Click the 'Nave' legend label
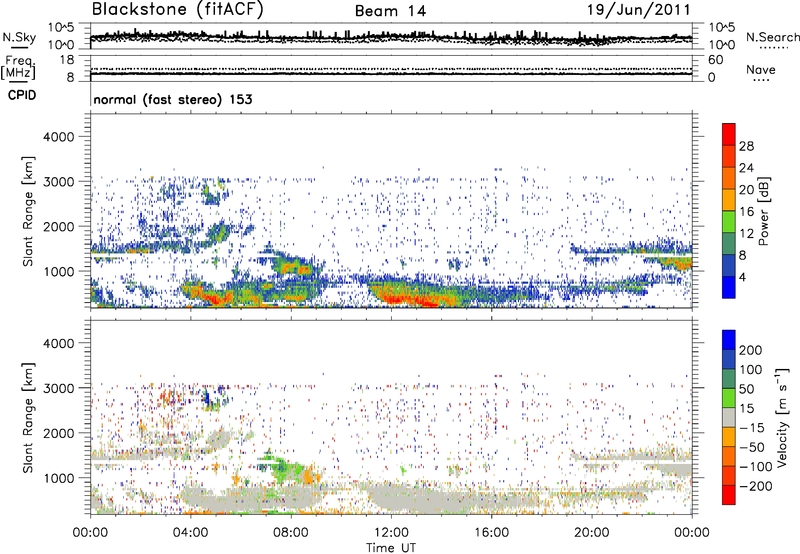This screenshot has height=554, width=800. [761, 69]
